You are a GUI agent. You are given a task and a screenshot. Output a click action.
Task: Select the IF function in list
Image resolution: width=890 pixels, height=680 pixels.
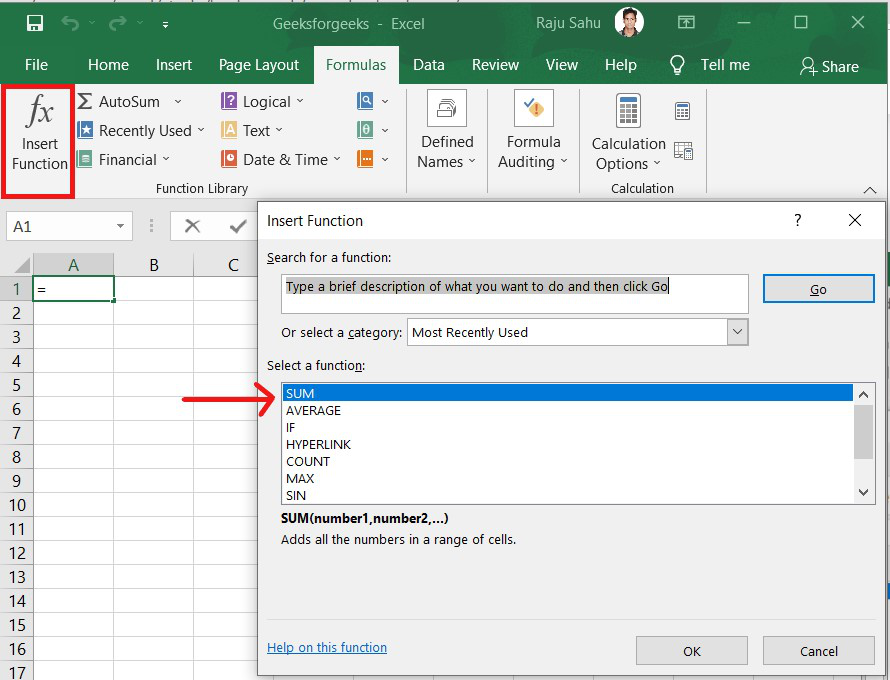tap(568, 427)
